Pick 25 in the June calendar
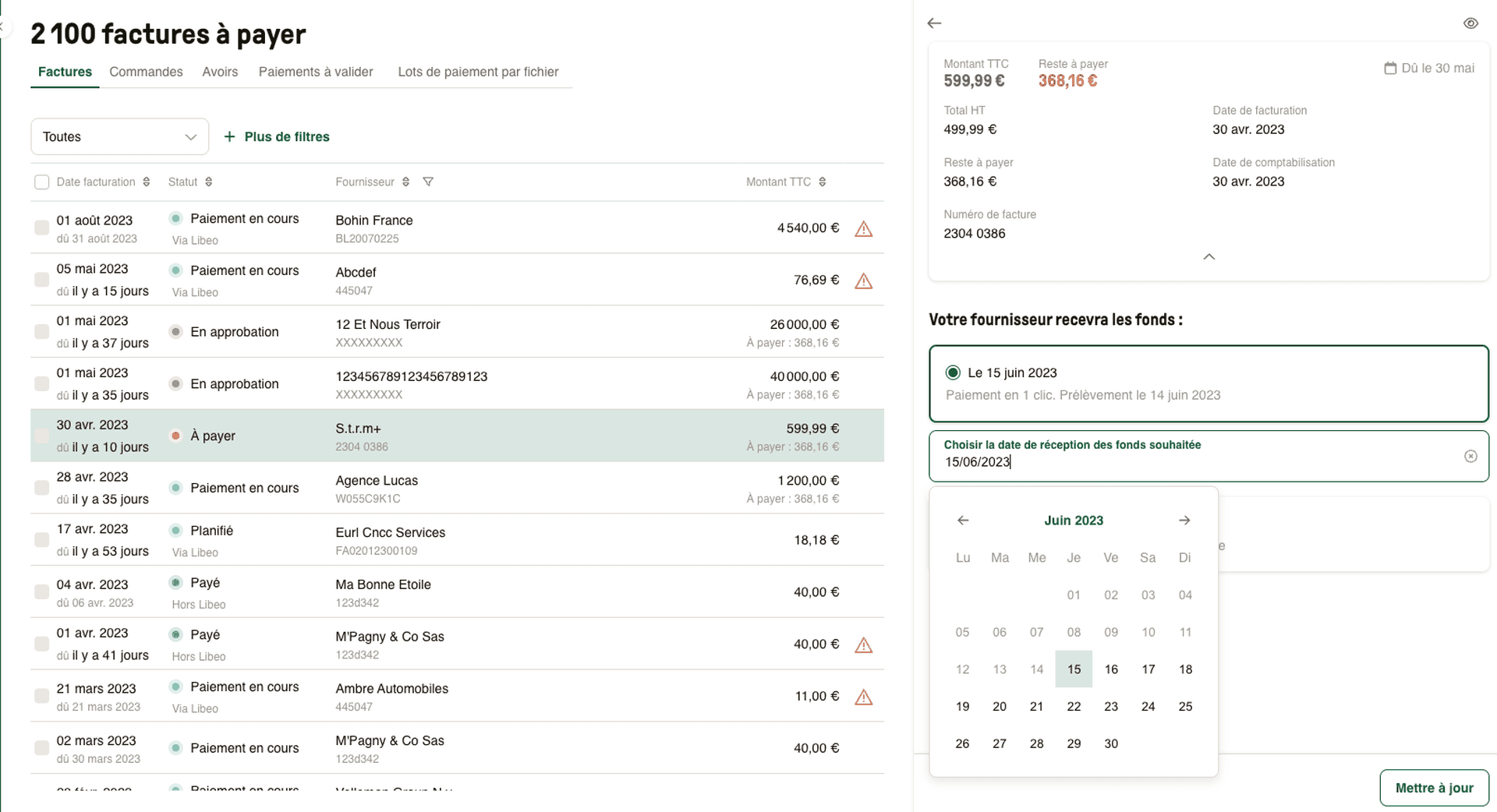1497x812 pixels. [1185, 707]
